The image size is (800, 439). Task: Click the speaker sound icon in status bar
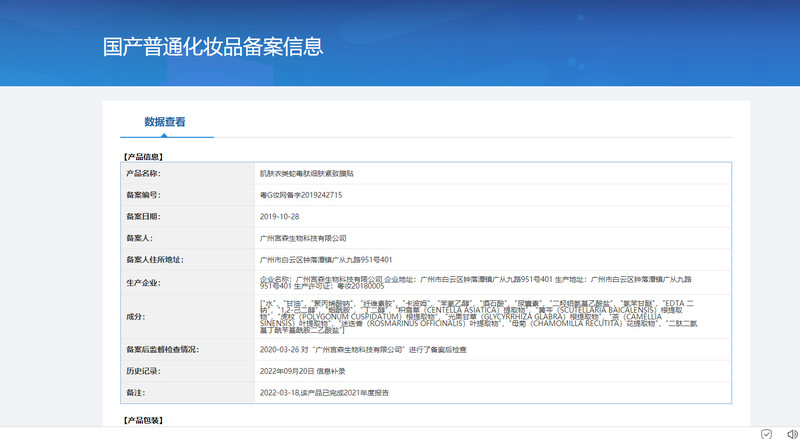point(790,432)
